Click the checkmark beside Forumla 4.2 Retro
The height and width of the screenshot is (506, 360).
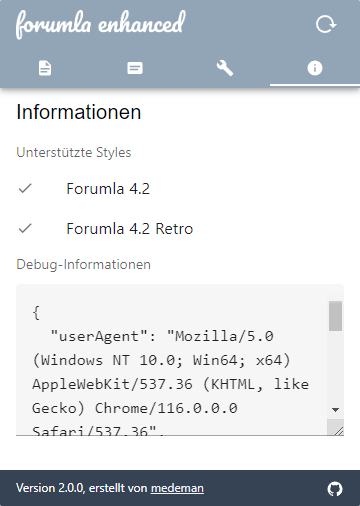(x=25, y=229)
